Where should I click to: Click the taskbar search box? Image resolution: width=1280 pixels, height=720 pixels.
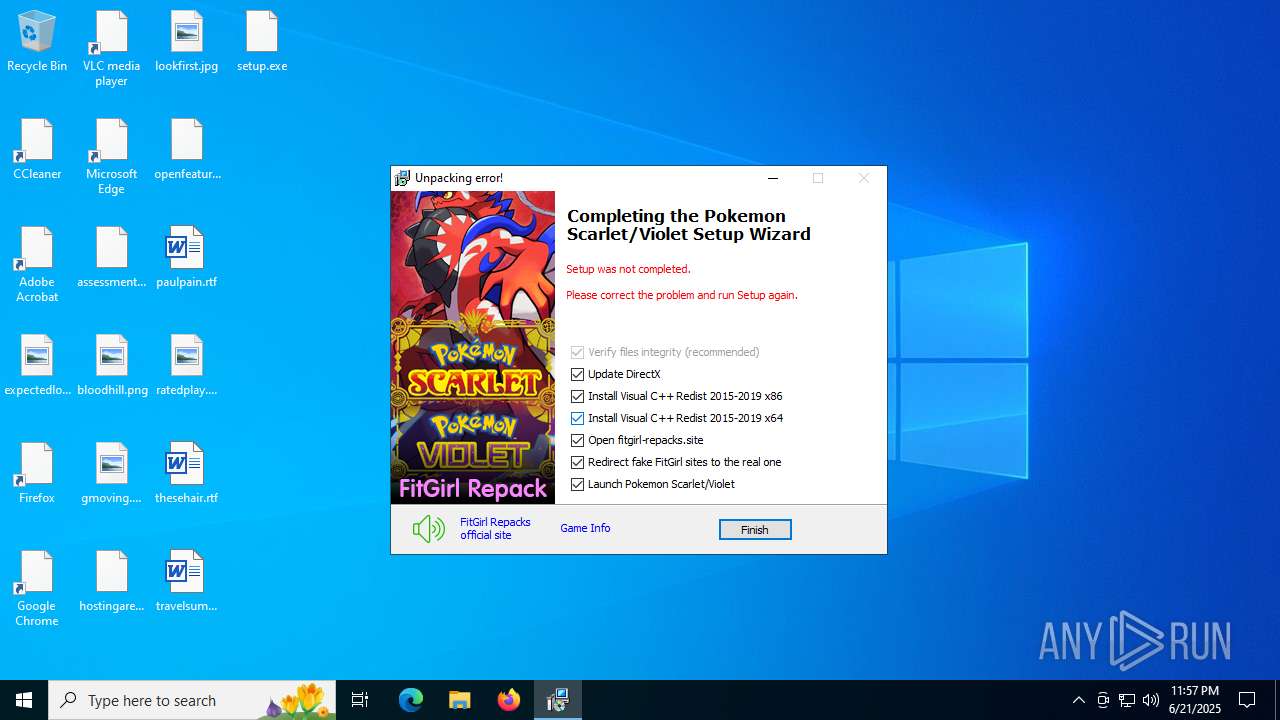coord(191,700)
